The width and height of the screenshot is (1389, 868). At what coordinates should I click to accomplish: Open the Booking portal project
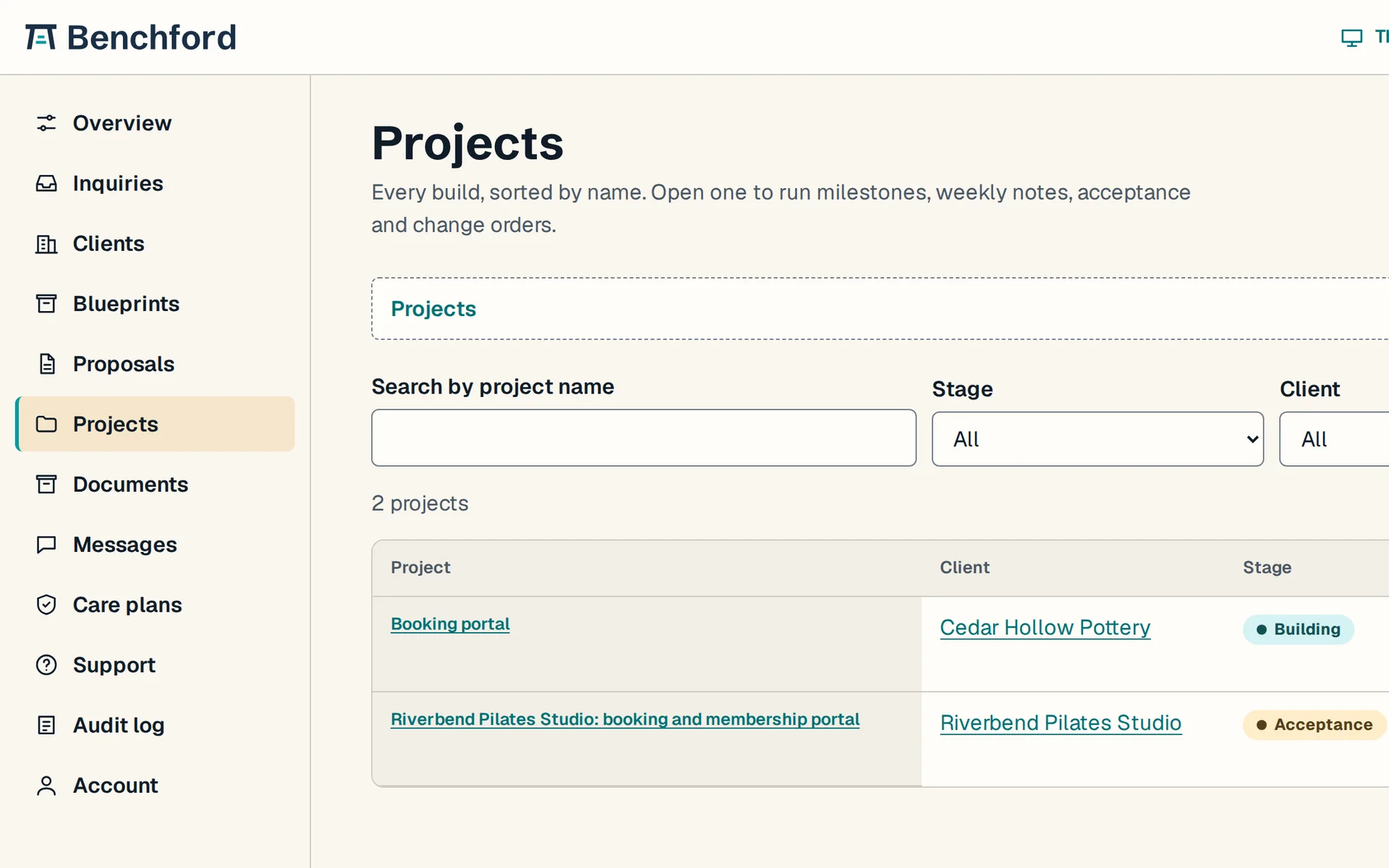point(450,624)
